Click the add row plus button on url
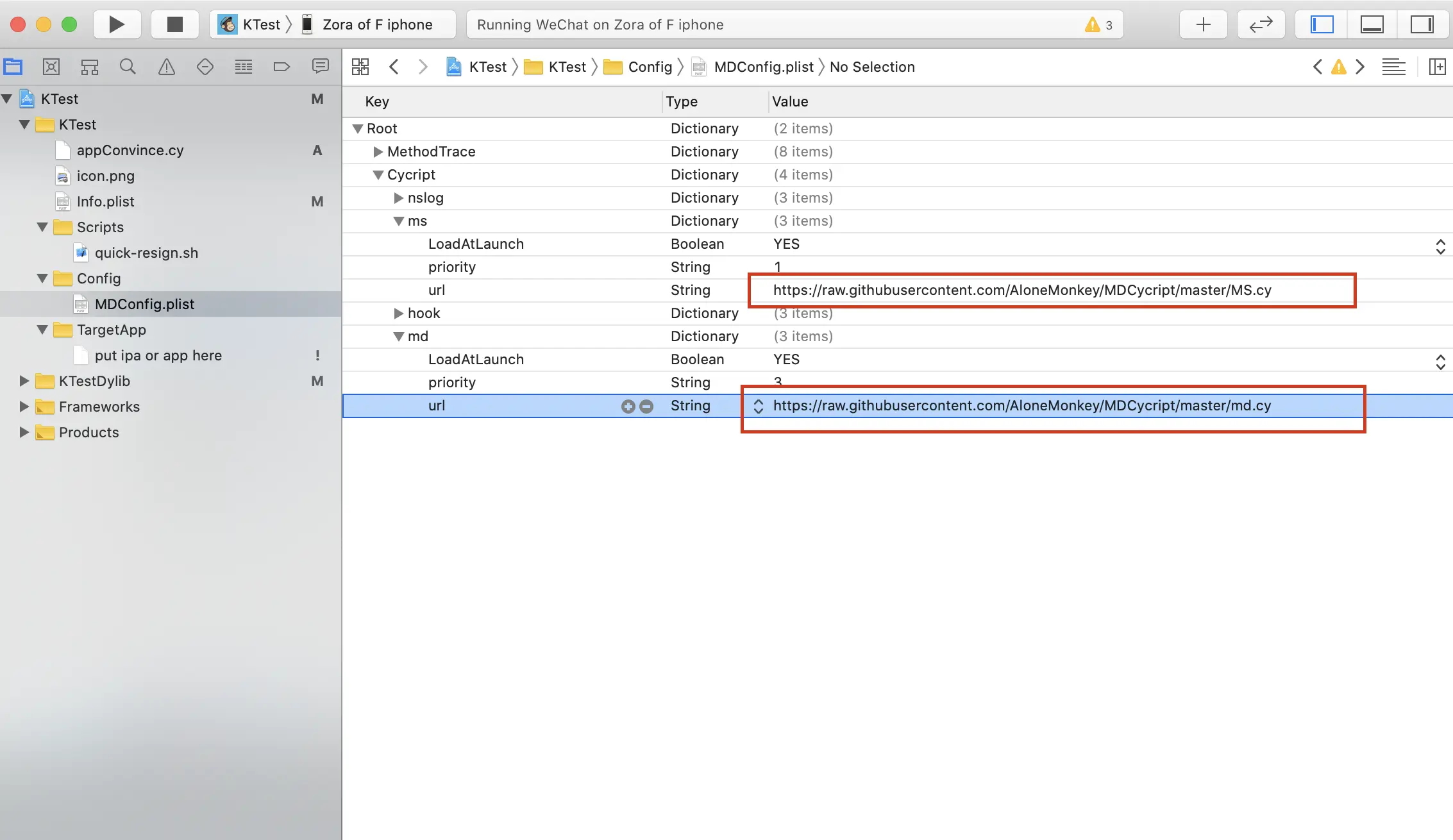The height and width of the screenshot is (840, 1453). 628,406
